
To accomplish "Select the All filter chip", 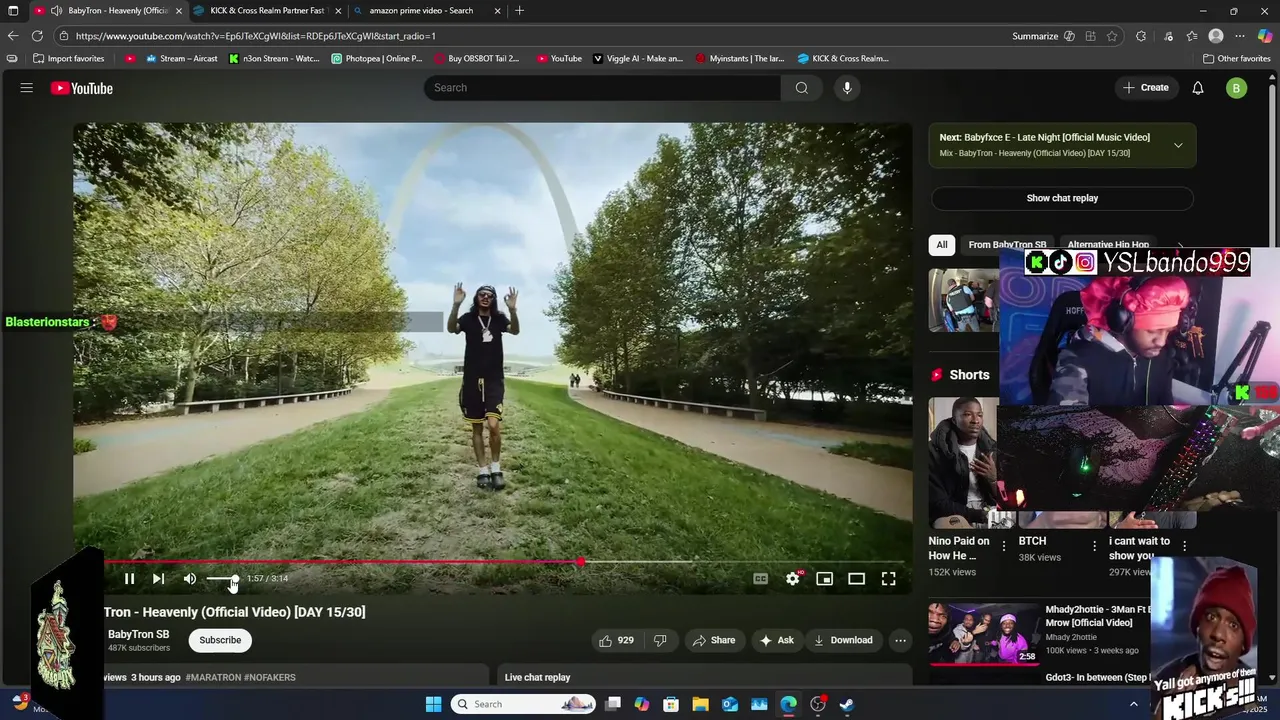I will (941, 245).
